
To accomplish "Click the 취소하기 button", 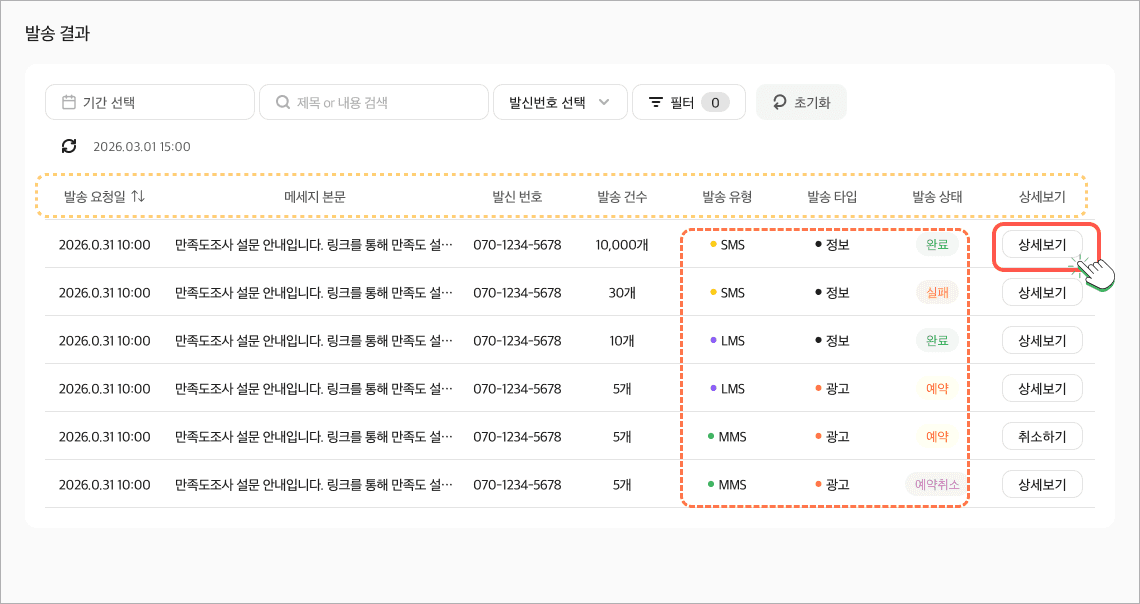I will 1043,437.
